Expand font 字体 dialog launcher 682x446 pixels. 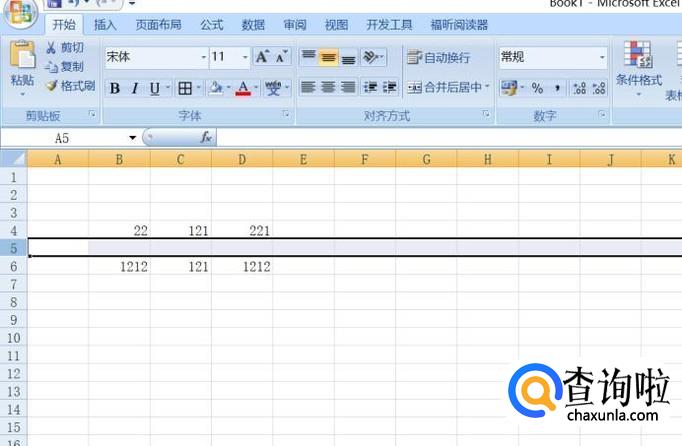pyautogui.click(x=286, y=114)
